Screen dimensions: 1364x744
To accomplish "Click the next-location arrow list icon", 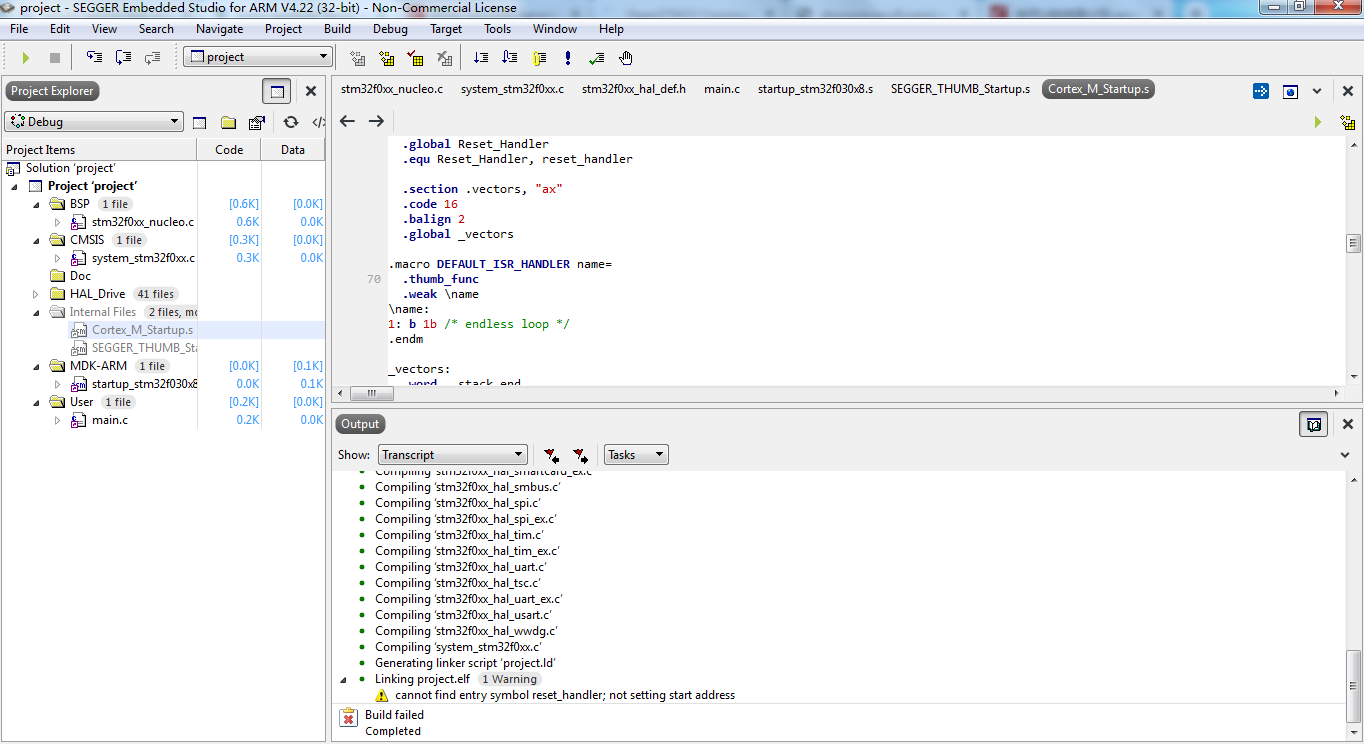I will [x=481, y=58].
